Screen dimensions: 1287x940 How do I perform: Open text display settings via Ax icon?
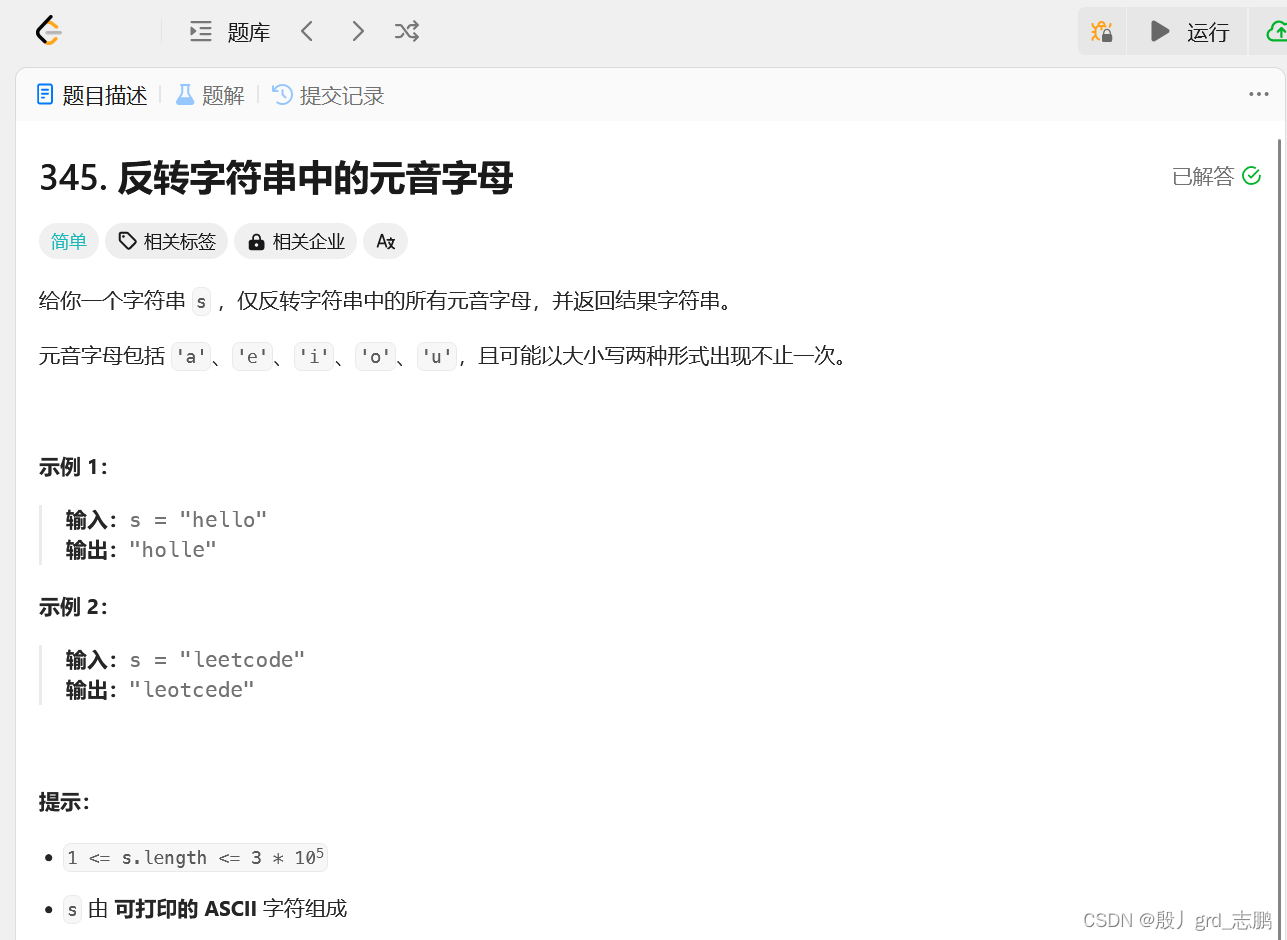pos(385,241)
